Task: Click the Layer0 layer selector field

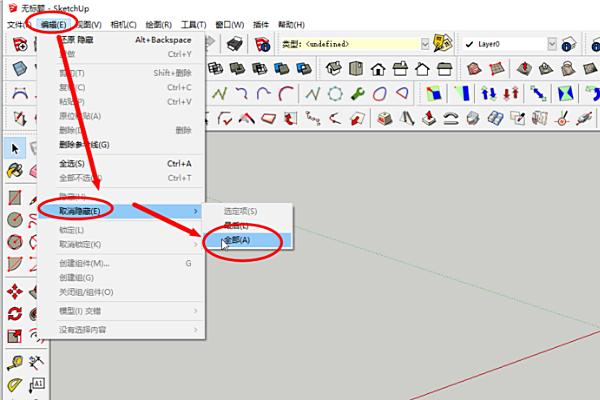Action: (509, 44)
